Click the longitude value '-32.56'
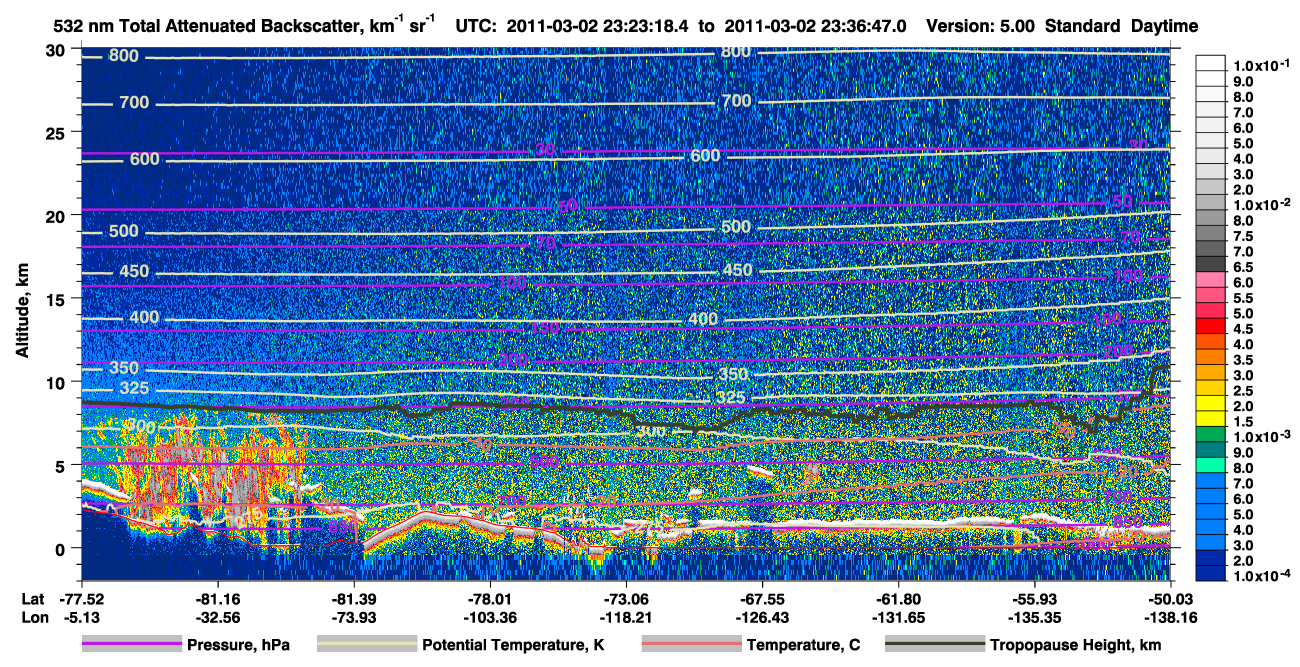 pos(217,617)
